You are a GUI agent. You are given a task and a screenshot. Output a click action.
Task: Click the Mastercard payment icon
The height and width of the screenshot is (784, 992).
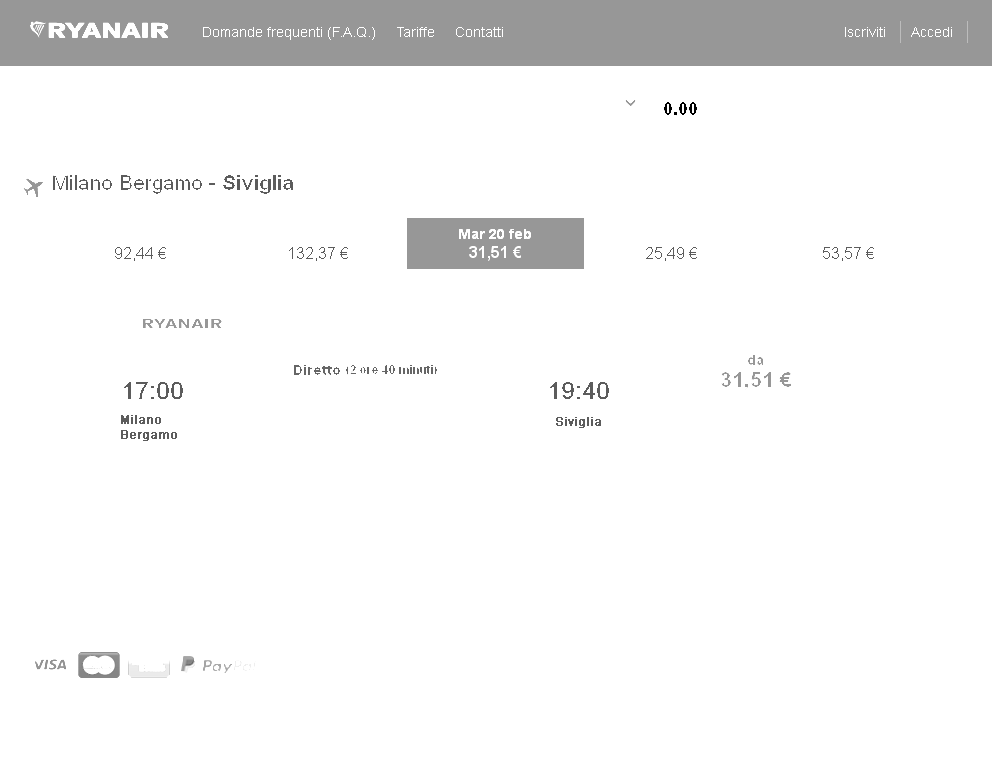pyautogui.click(x=99, y=665)
